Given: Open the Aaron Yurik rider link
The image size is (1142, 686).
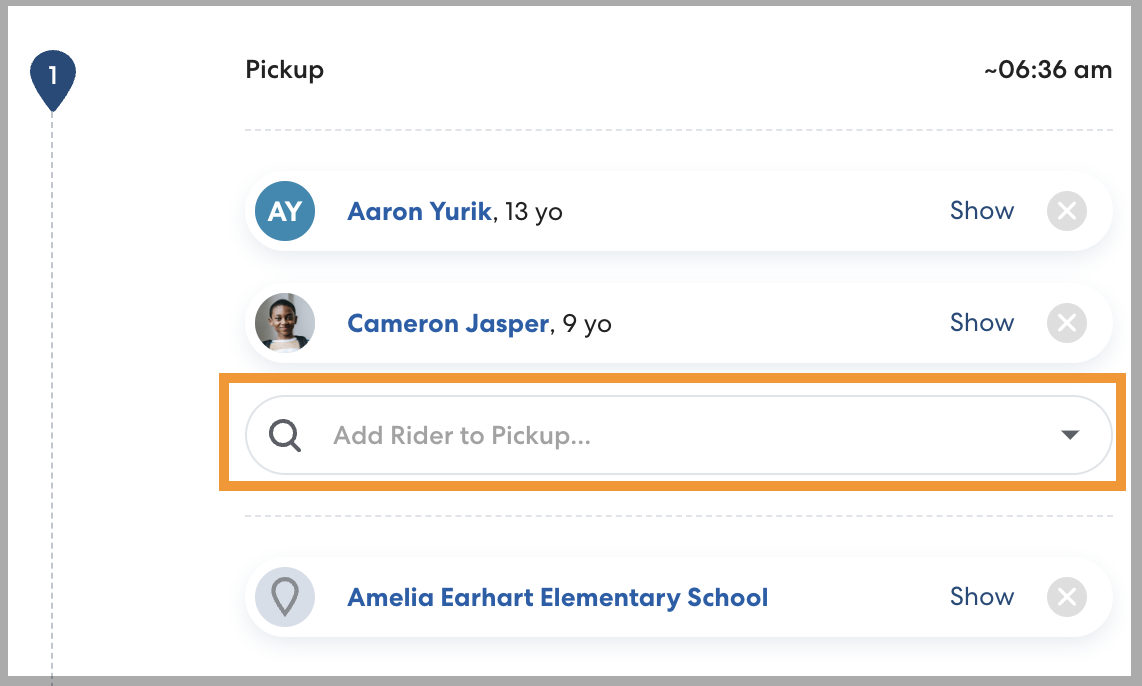Looking at the screenshot, I should pos(419,212).
